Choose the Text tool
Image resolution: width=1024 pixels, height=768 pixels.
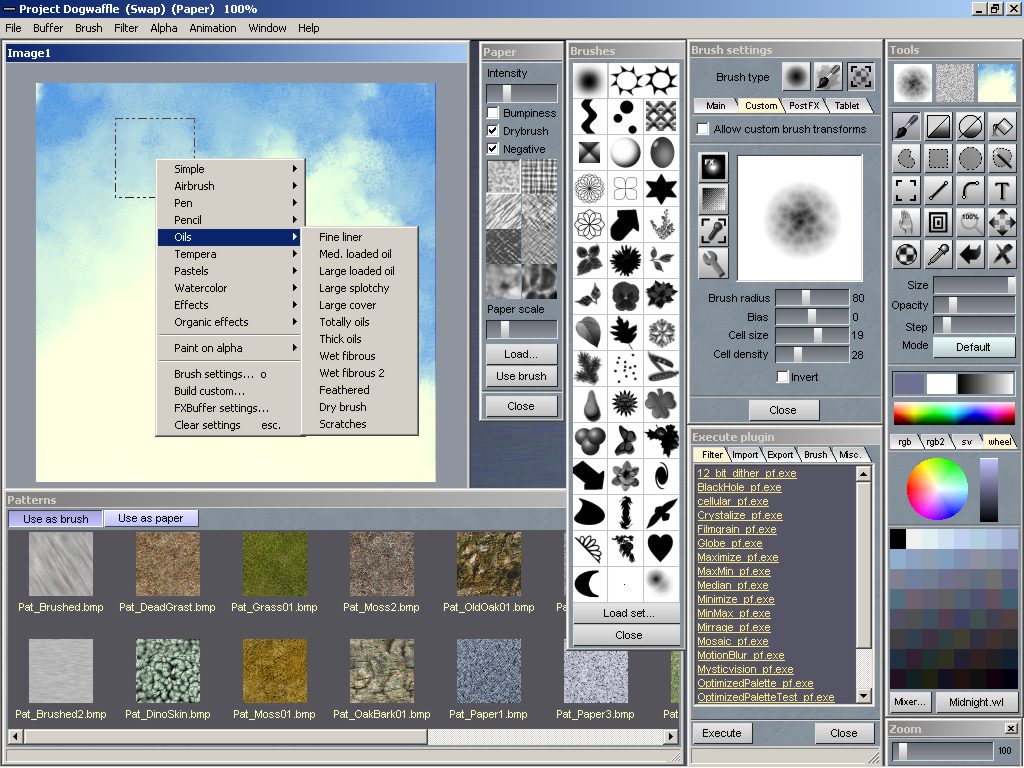(x=1002, y=190)
